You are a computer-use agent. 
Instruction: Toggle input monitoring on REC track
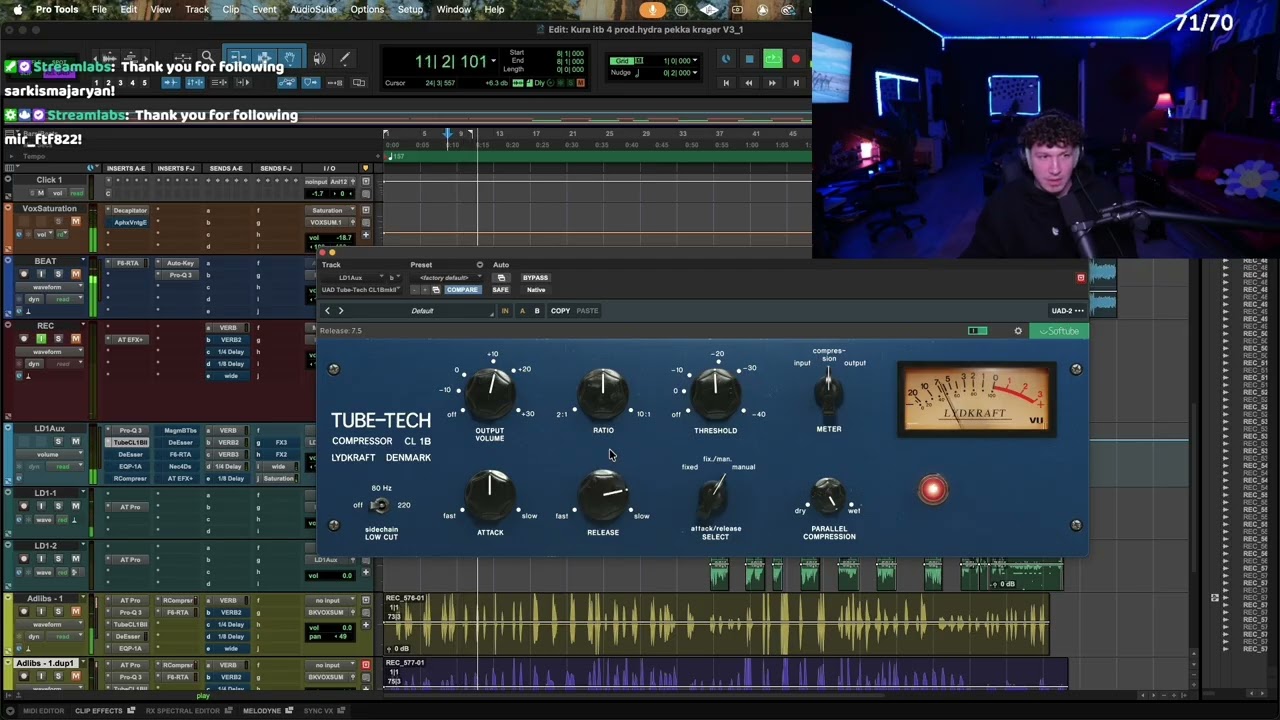(x=41, y=339)
